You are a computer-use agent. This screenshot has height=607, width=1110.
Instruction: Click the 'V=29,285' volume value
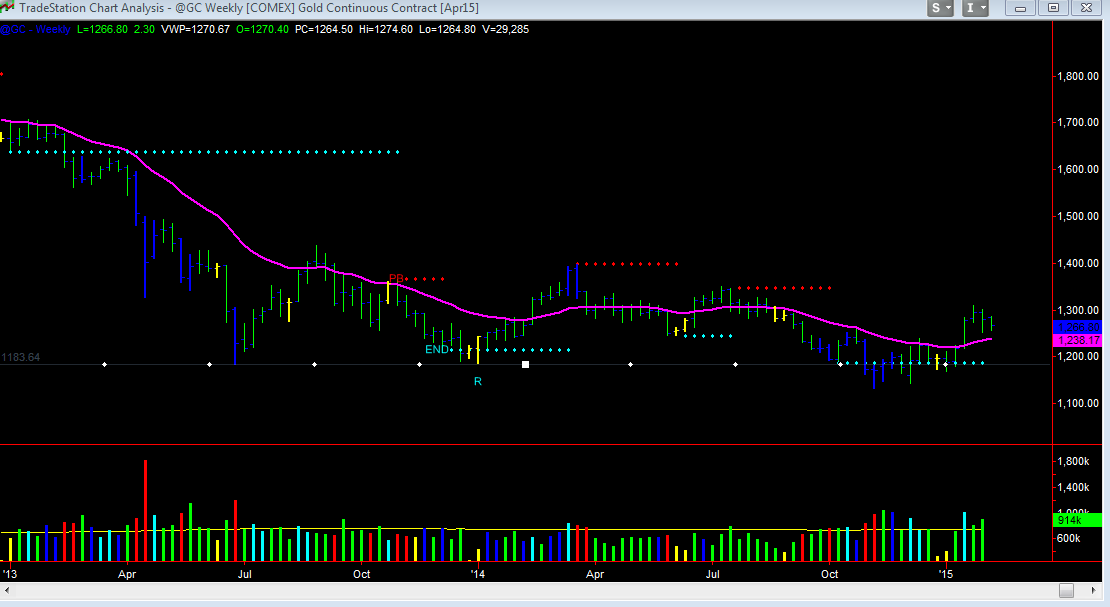tap(505, 29)
